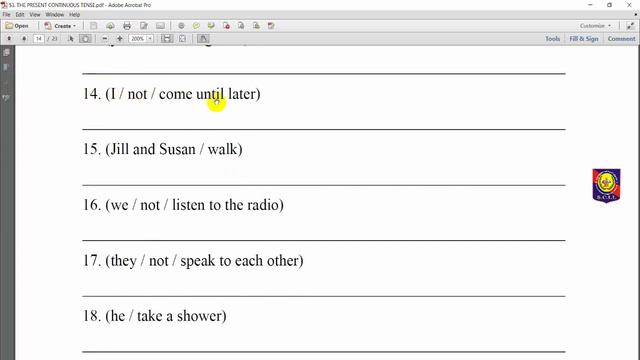Click the Zoom in plus button

click(x=120, y=38)
